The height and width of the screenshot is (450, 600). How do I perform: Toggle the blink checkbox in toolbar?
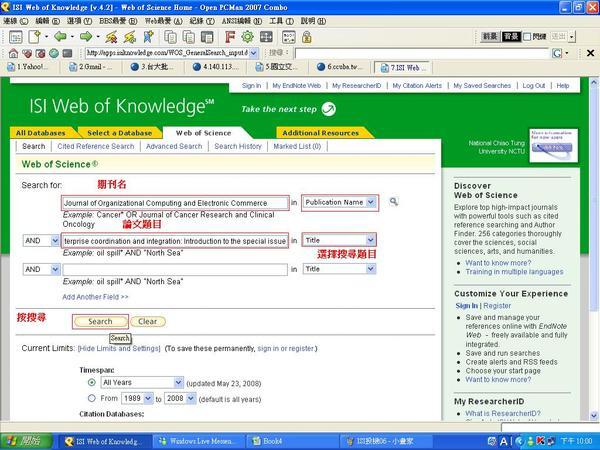pos(527,37)
